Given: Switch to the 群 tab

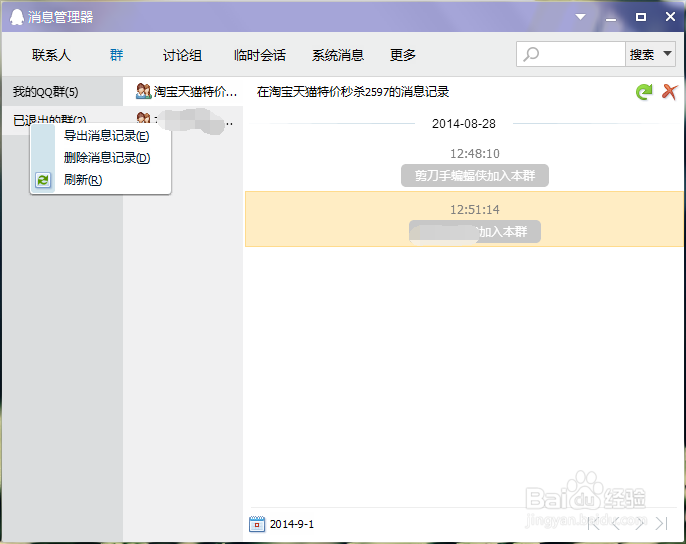Looking at the screenshot, I should tap(116, 55).
